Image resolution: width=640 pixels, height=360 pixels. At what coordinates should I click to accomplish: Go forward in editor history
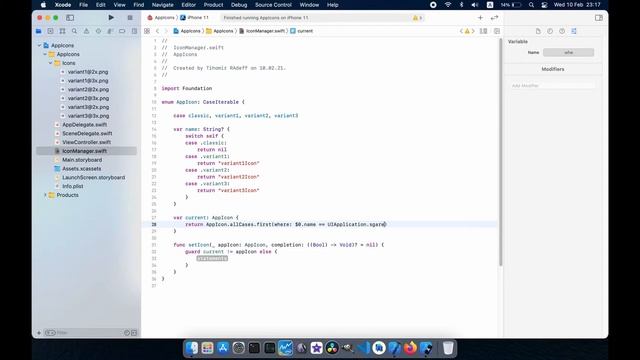(166, 31)
